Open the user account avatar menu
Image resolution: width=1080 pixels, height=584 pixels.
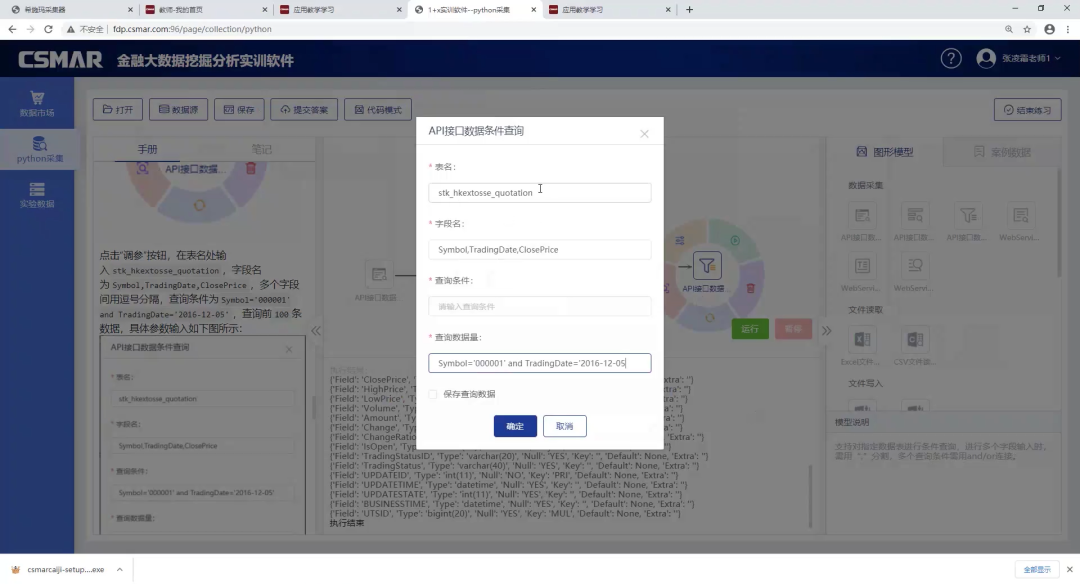(x=986, y=59)
